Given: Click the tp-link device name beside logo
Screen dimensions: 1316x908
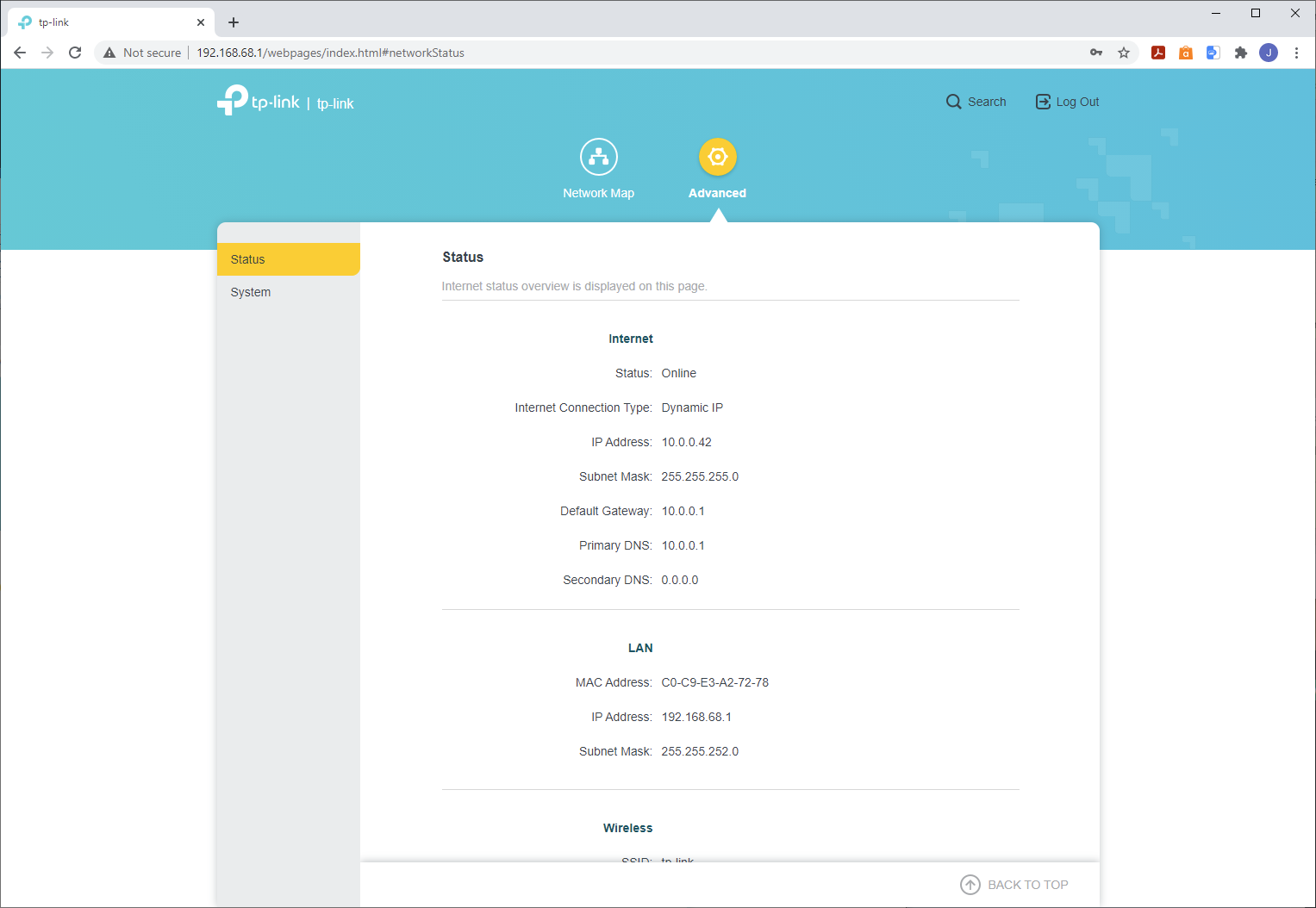Looking at the screenshot, I should [x=335, y=103].
